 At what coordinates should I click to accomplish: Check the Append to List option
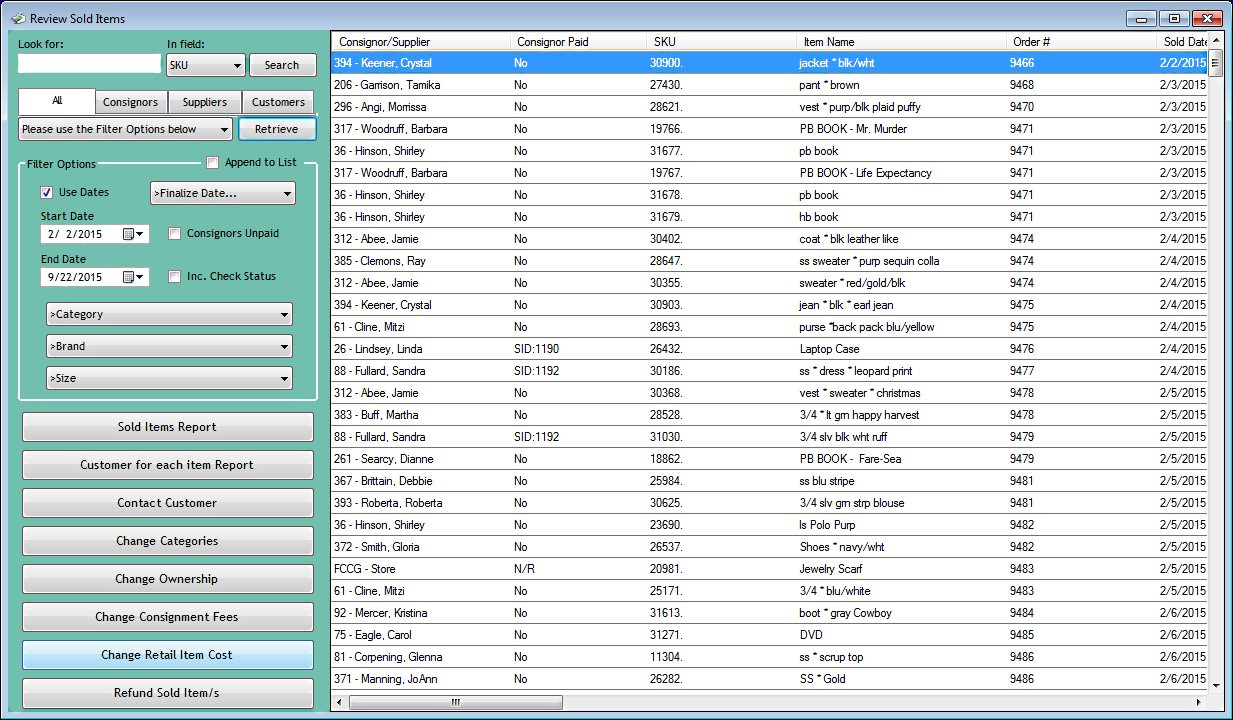[x=213, y=163]
